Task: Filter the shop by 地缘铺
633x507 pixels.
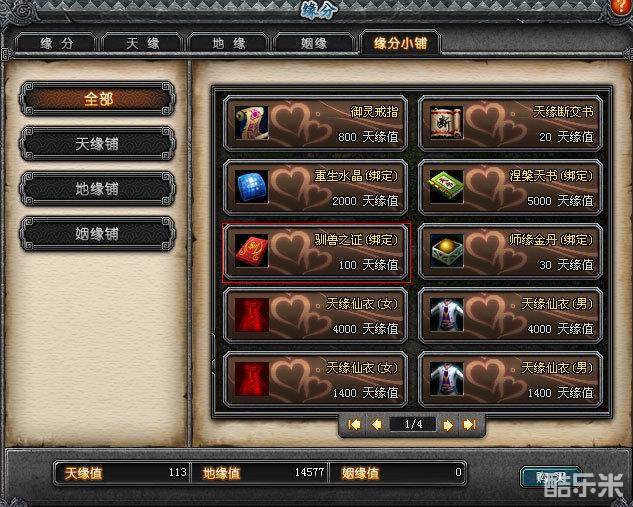Action: [97, 189]
